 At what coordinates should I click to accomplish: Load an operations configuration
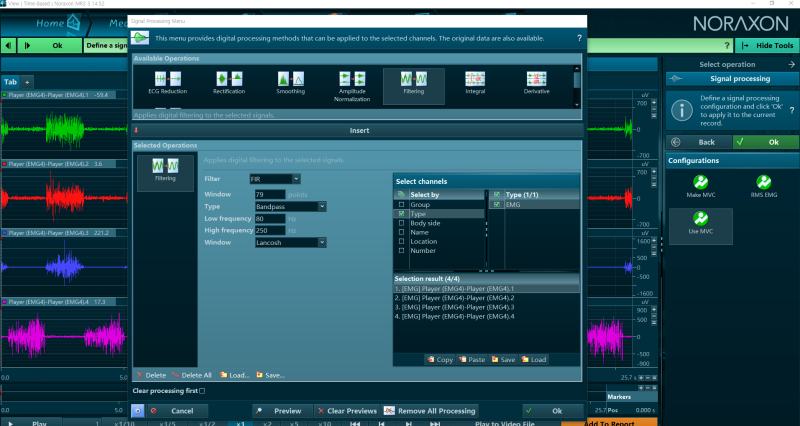pos(234,375)
